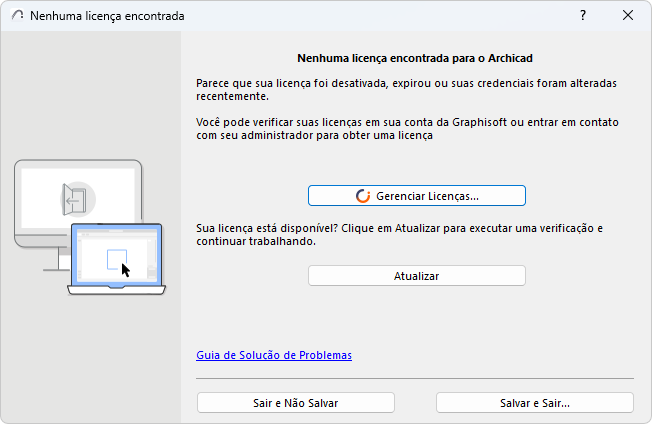Image resolution: width=652 pixels, height=424 pixels.
Task: Click Atualizar to recheck license
Action: coord(417,276)
